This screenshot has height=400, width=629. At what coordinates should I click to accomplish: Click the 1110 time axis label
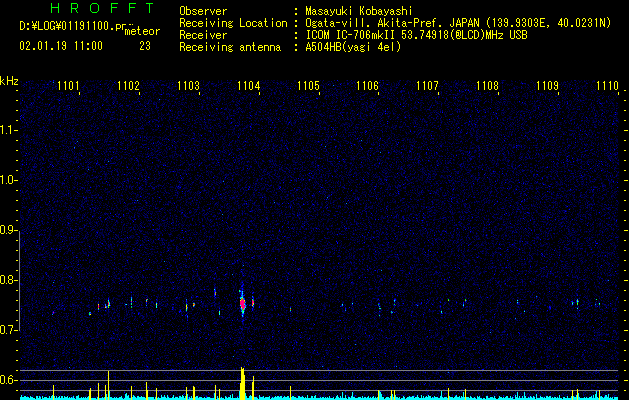[x=607, y=86]
